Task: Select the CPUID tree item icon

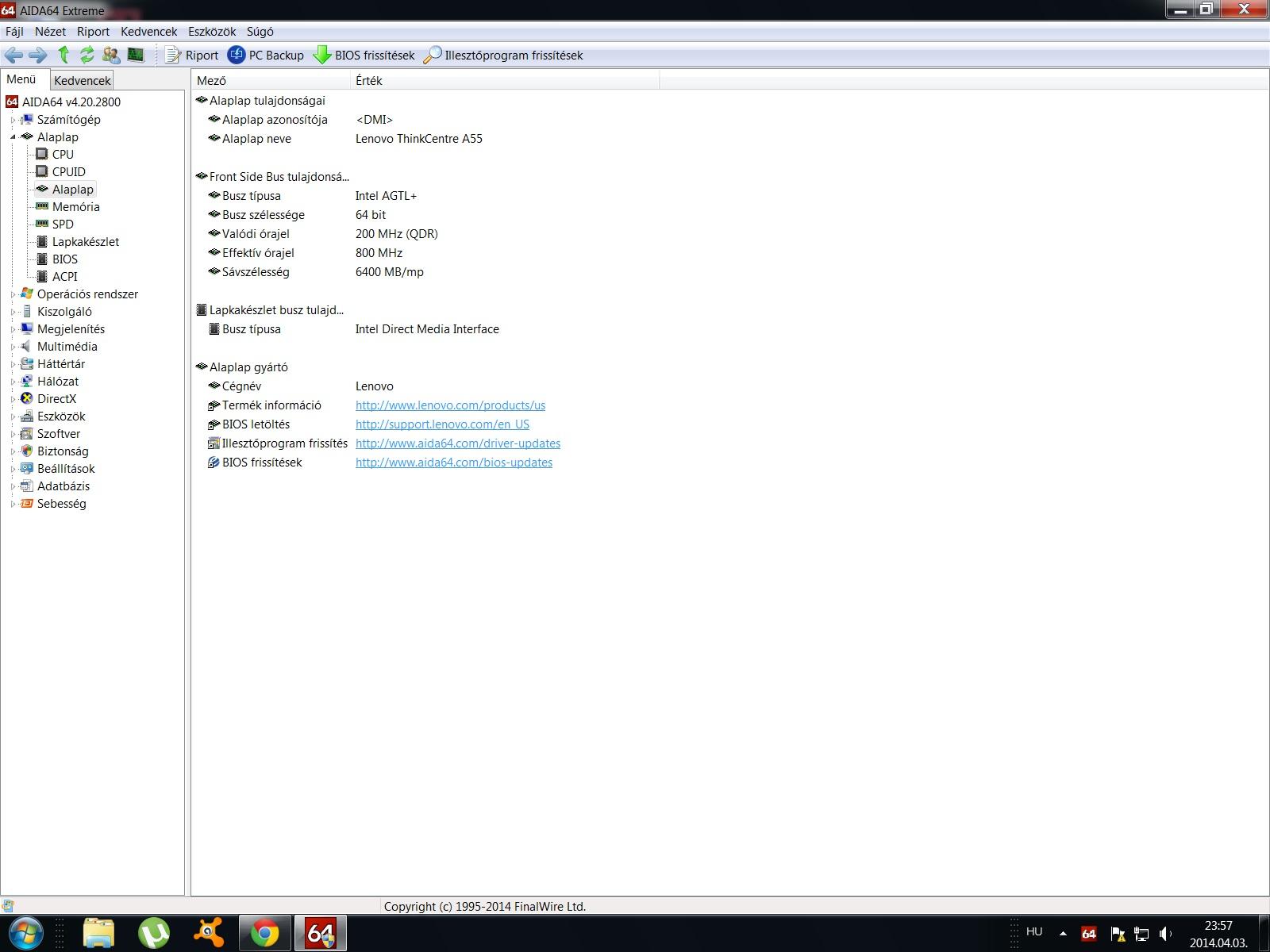Action: (42, 171)
